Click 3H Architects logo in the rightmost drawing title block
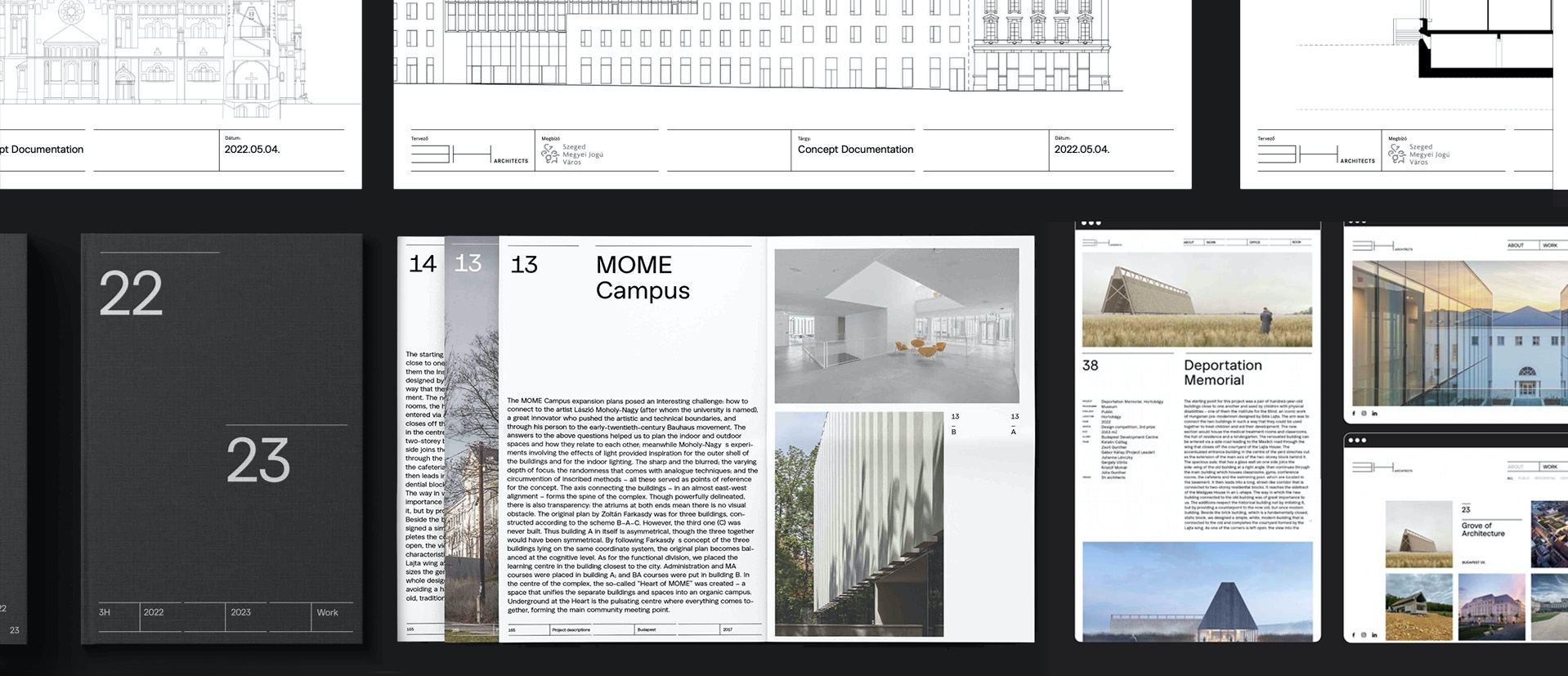Screen dimensions: 1568x676 click(x=1316, y=154)
